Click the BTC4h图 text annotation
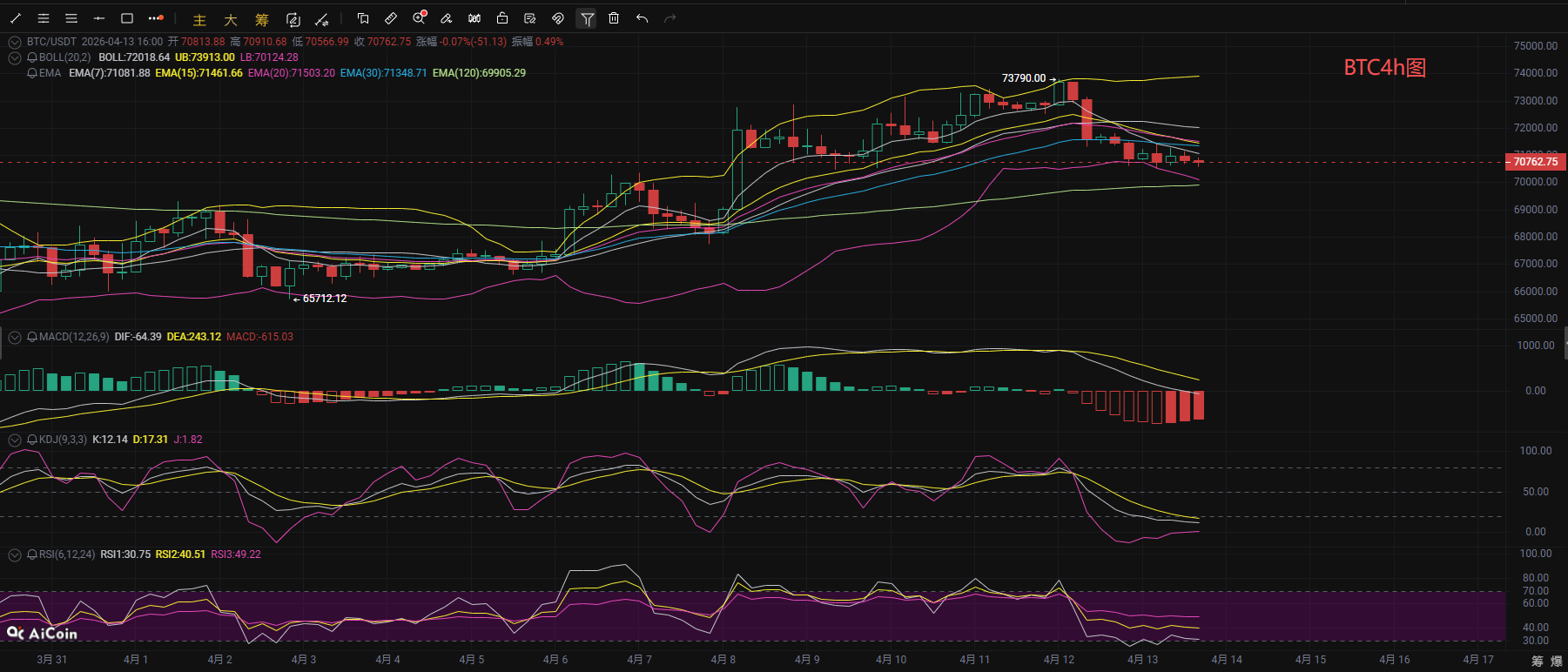Viewport: 1568px width, 672px height. tap(1384, 68)
